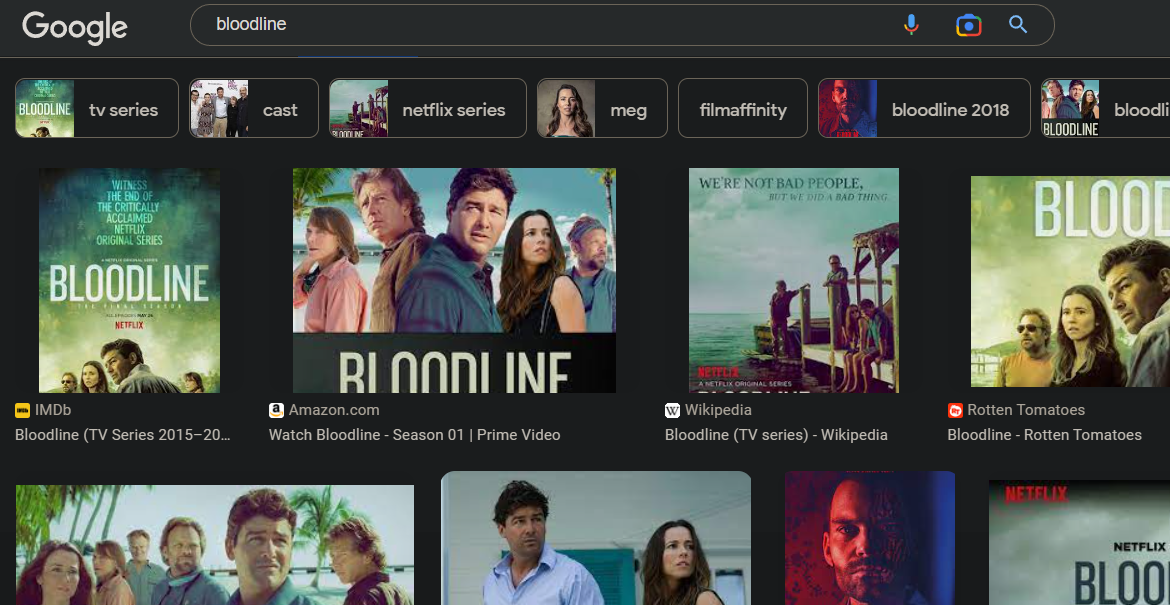1170x605 pixels.
Task: Open the Wikipedia dock poster image
Action: coord(794,280)
